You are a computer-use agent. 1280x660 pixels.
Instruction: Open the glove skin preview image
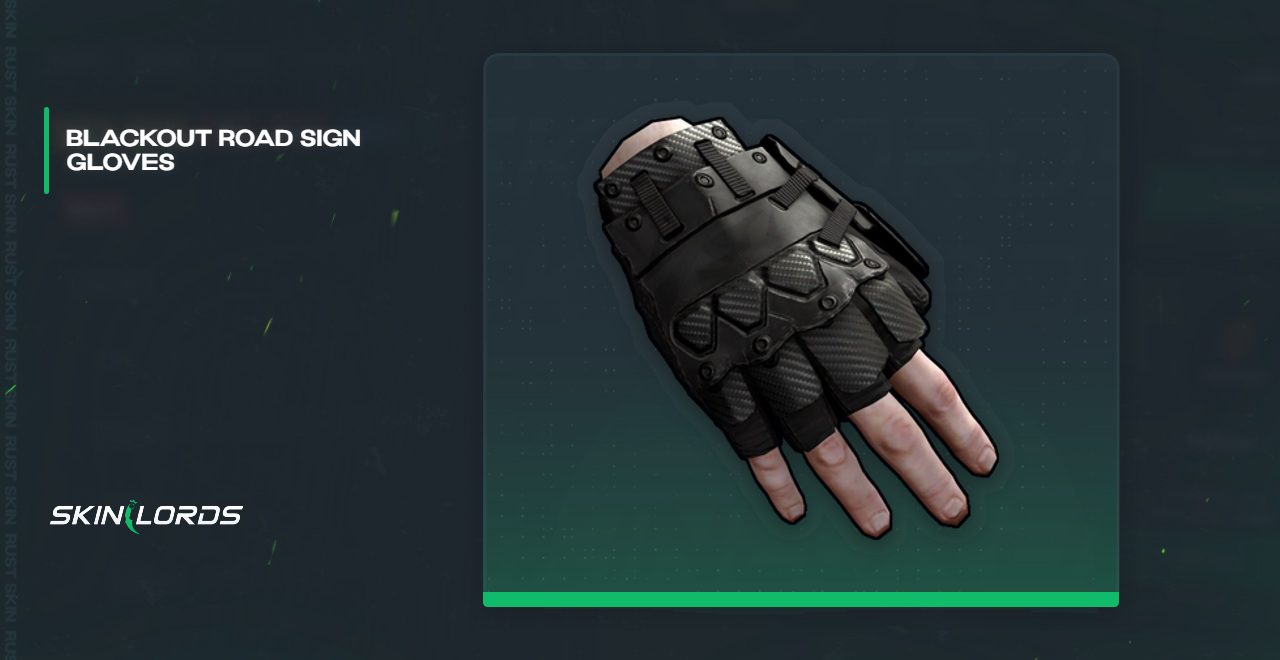[801, 330]
